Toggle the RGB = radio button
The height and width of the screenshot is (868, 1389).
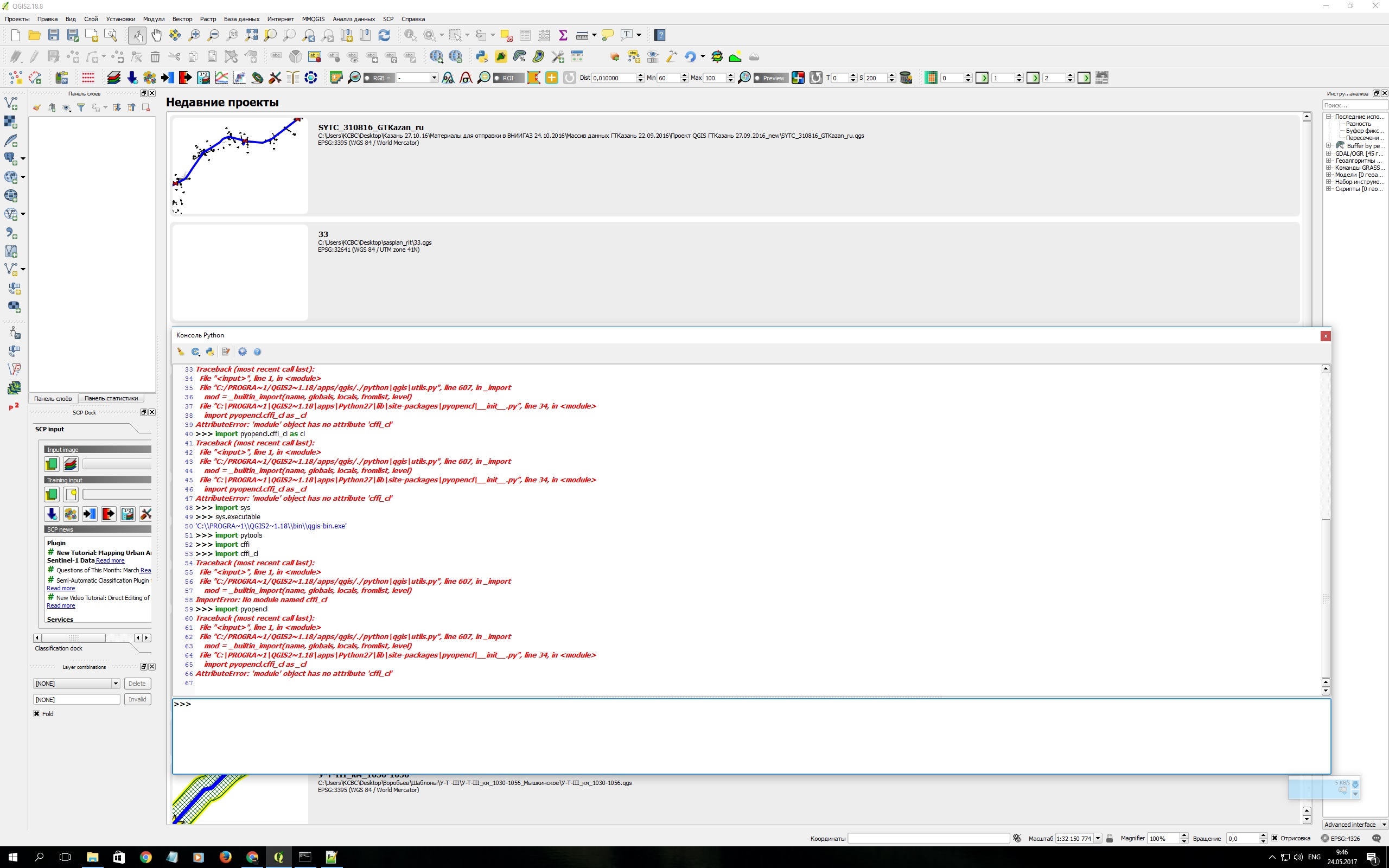(x=367, y=78)
